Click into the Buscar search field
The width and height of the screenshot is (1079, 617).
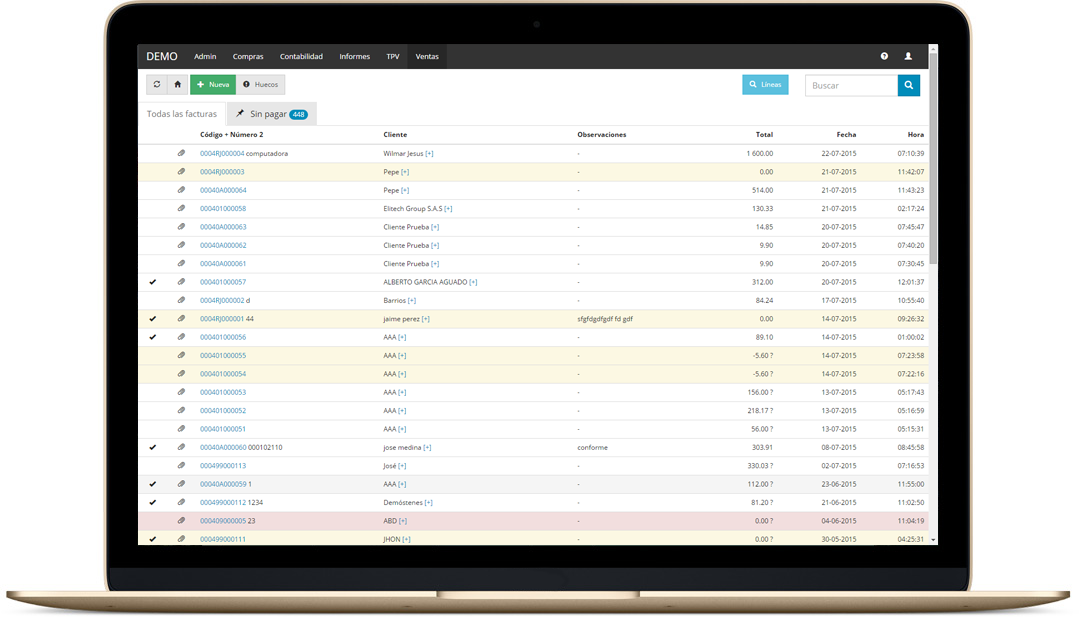coord(851,85)
